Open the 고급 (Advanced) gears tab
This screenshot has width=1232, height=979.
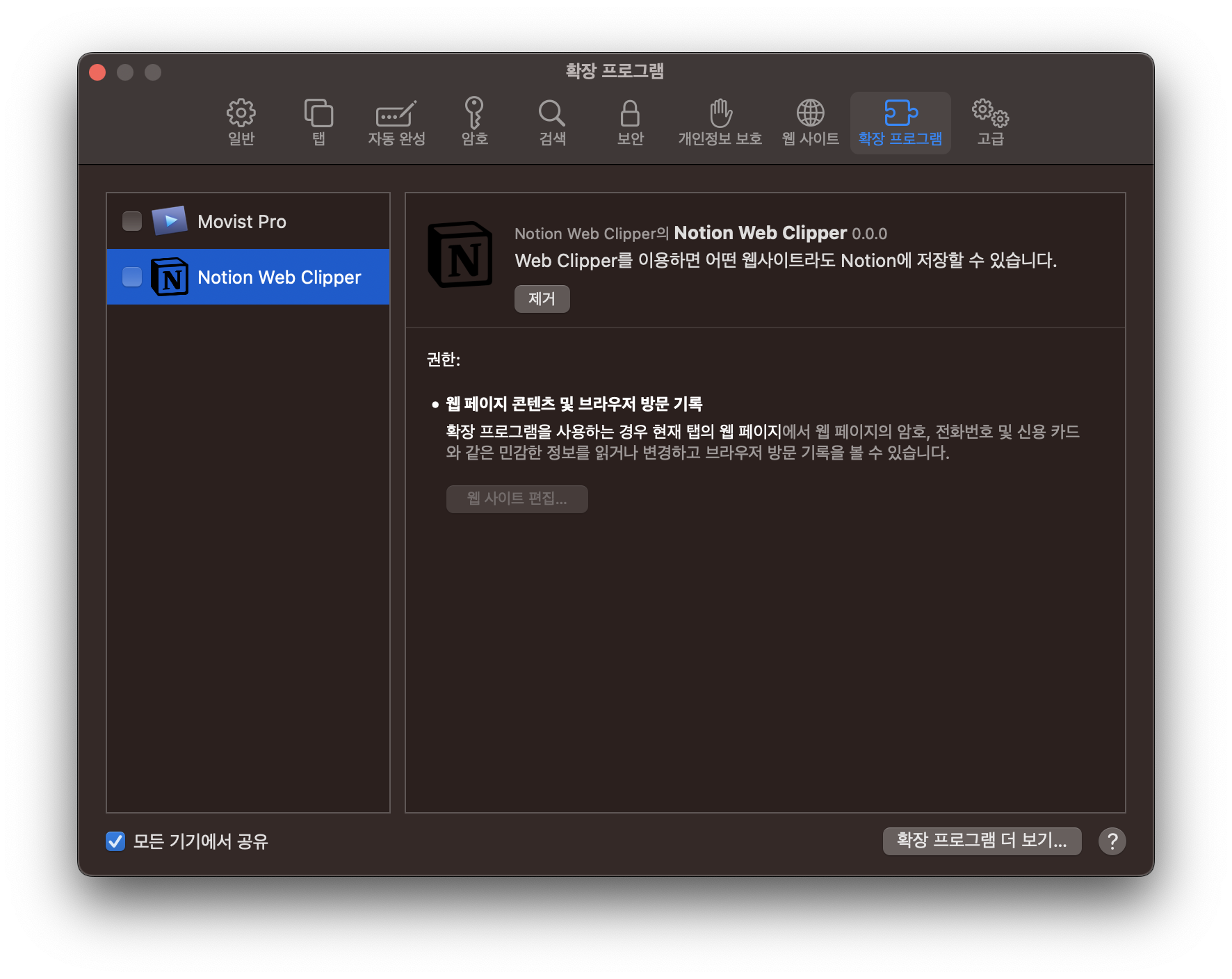(x=990, y=122)
